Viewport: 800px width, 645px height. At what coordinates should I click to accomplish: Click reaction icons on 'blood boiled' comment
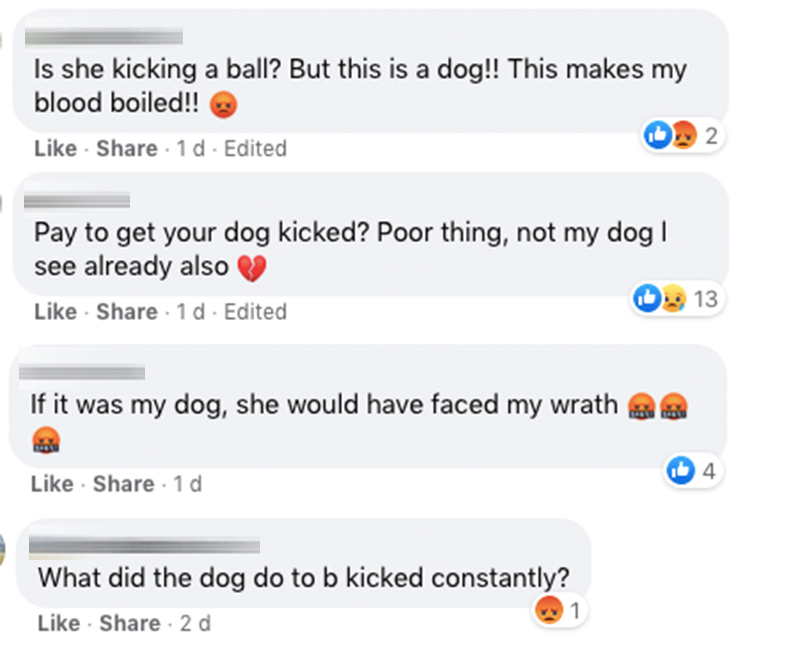681,134
